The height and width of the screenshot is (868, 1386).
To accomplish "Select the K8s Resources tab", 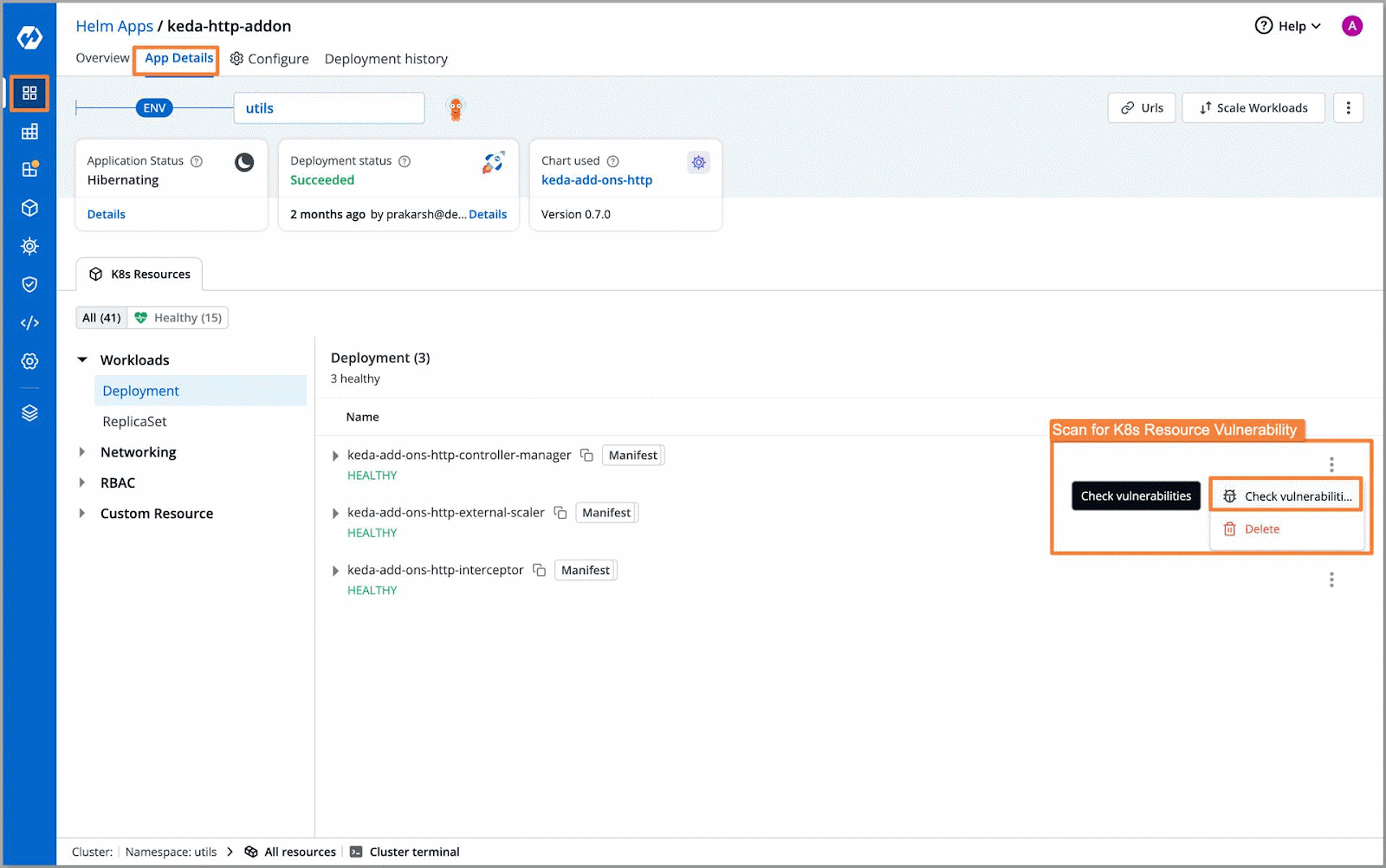I will point(139,274).
